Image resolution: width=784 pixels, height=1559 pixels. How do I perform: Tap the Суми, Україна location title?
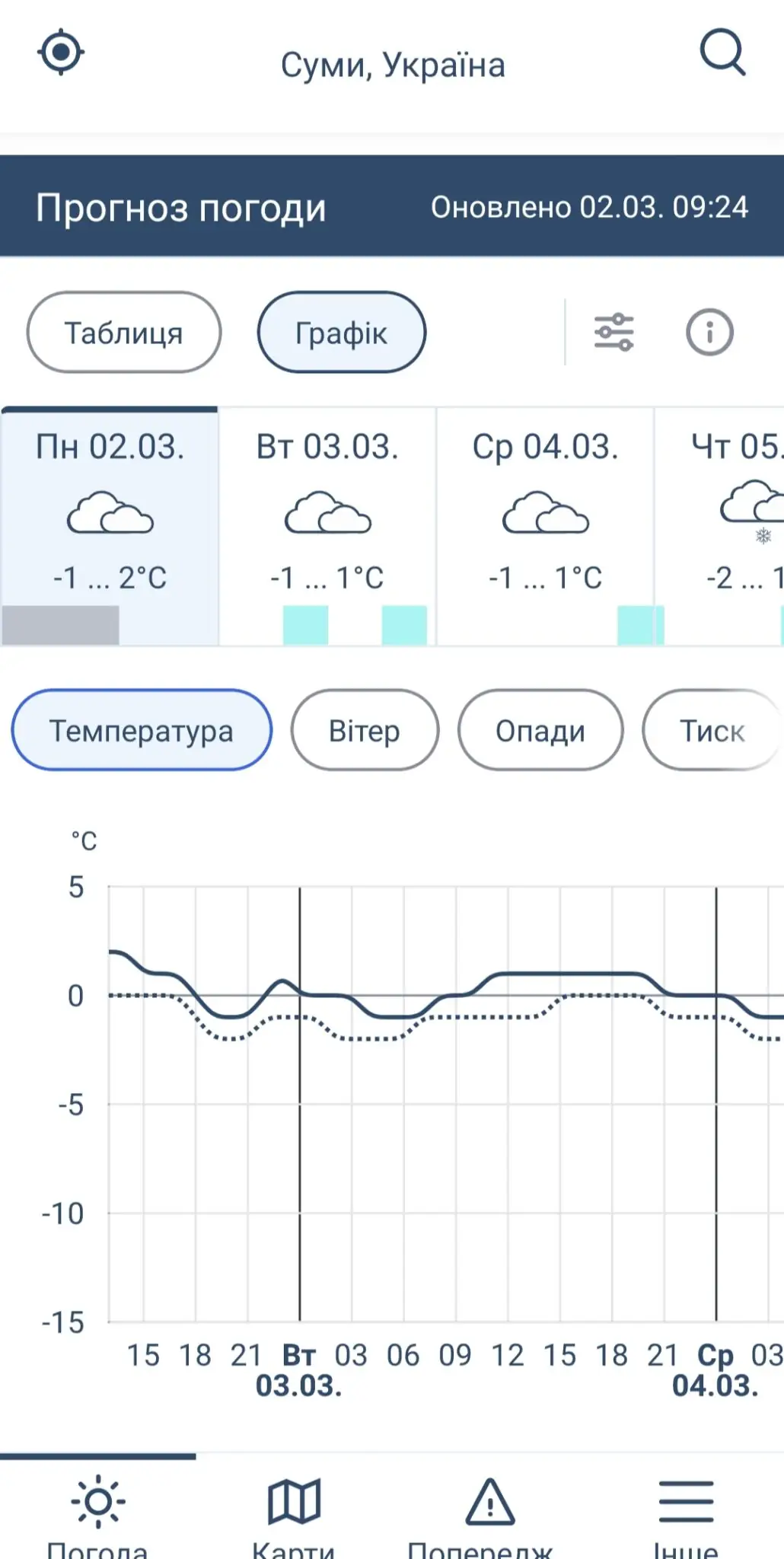[393, 65]
